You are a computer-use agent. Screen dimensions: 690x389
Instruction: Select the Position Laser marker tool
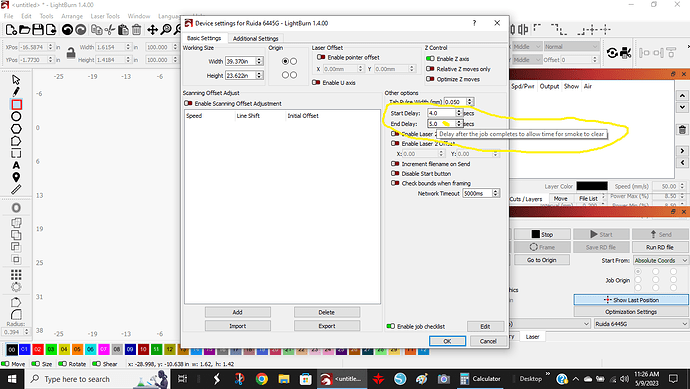point(16,177)
